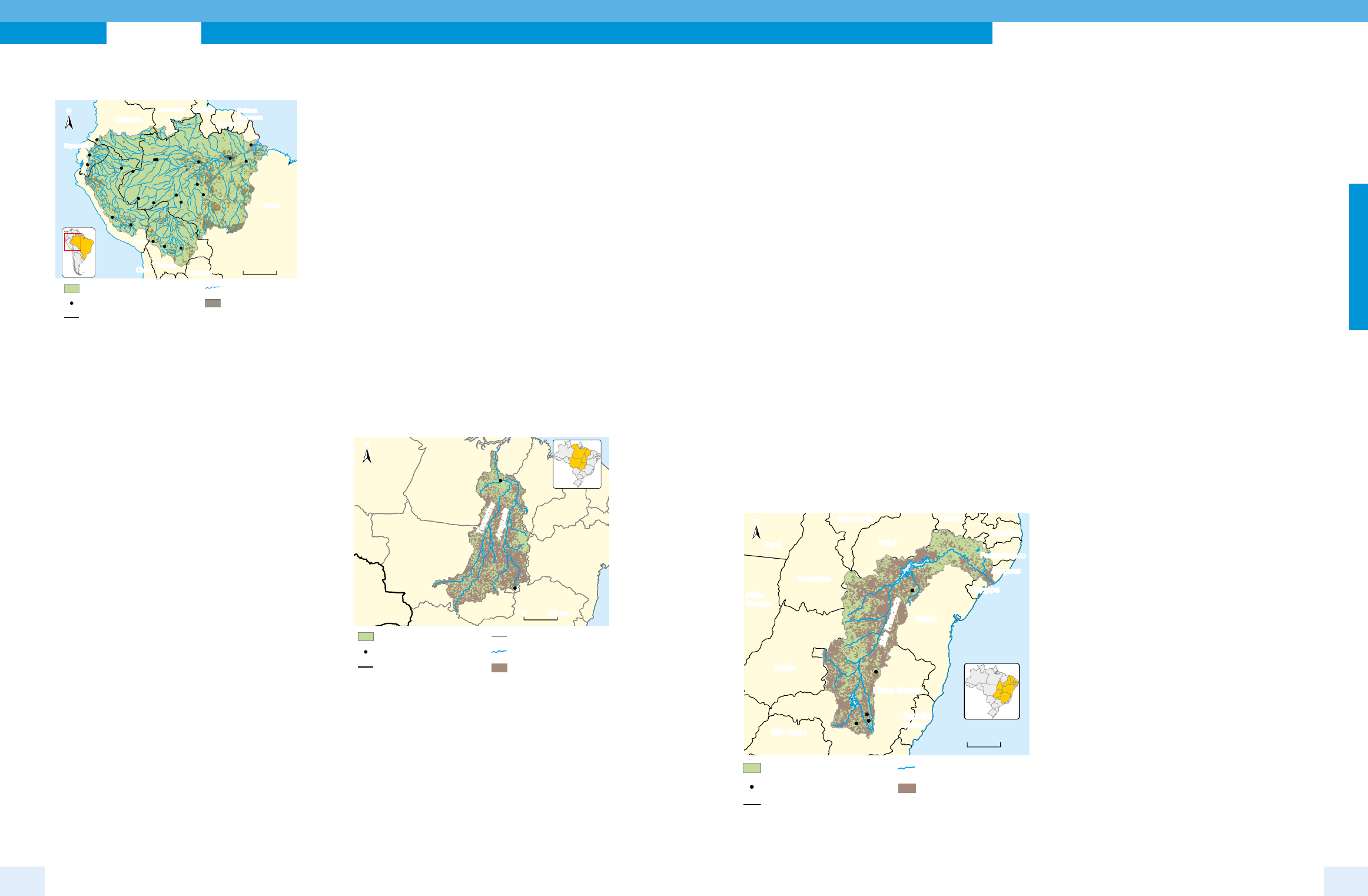
Task: Click the scale bar on the Amazon basin map
Action: [260, 273]
